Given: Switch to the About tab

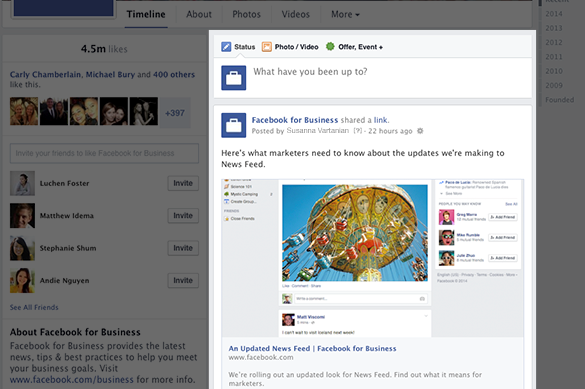Looking at the screenshot, I should pyautogui.click(x=199, y=14).
